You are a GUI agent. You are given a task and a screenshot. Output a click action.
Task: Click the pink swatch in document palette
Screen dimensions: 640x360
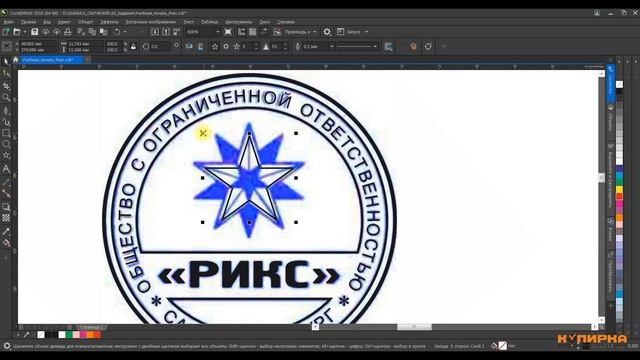76,335
